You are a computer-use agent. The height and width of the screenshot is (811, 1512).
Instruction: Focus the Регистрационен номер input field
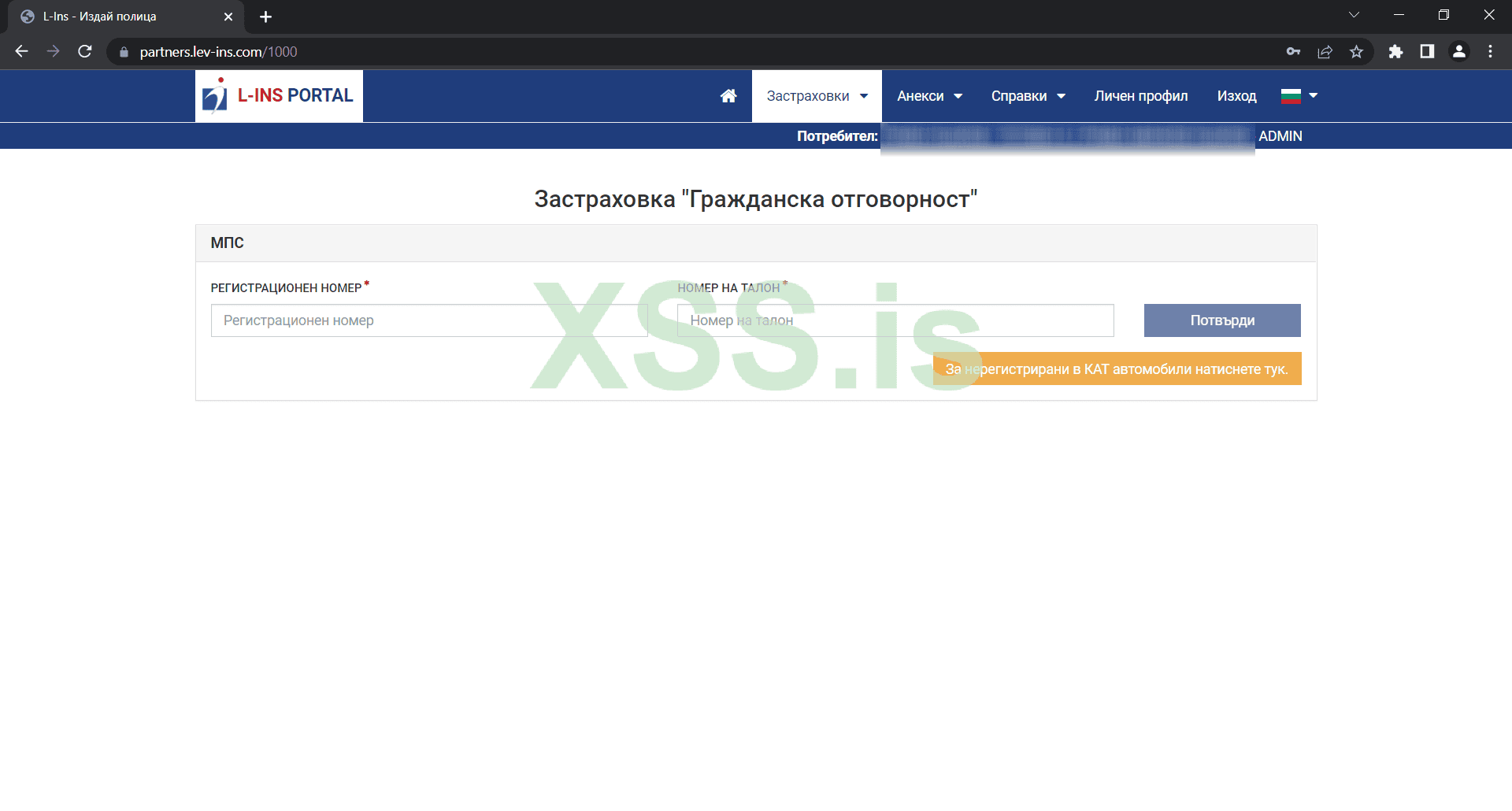(429, 320)
